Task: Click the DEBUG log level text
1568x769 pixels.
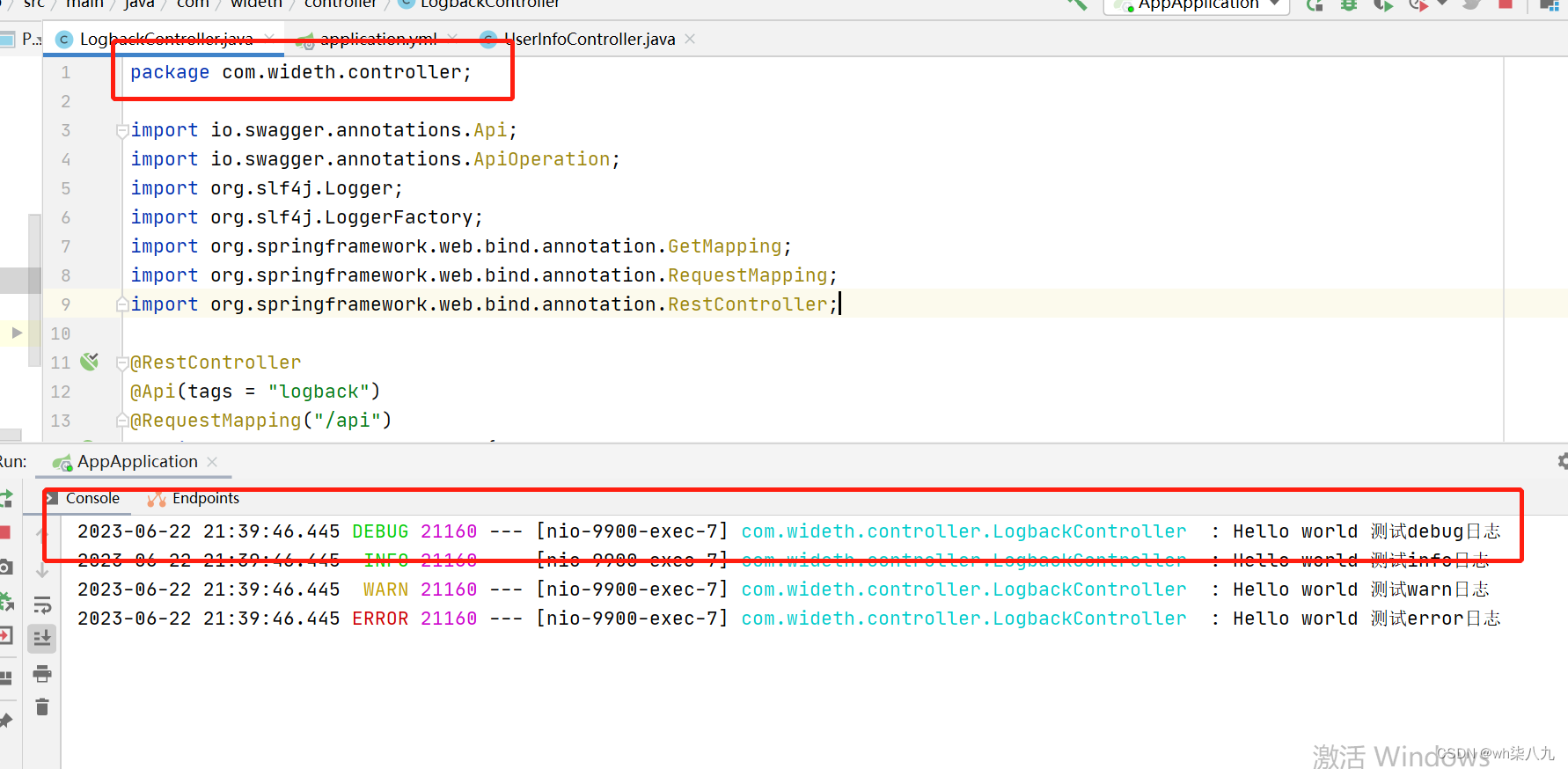Action: (x=380, y=531)
